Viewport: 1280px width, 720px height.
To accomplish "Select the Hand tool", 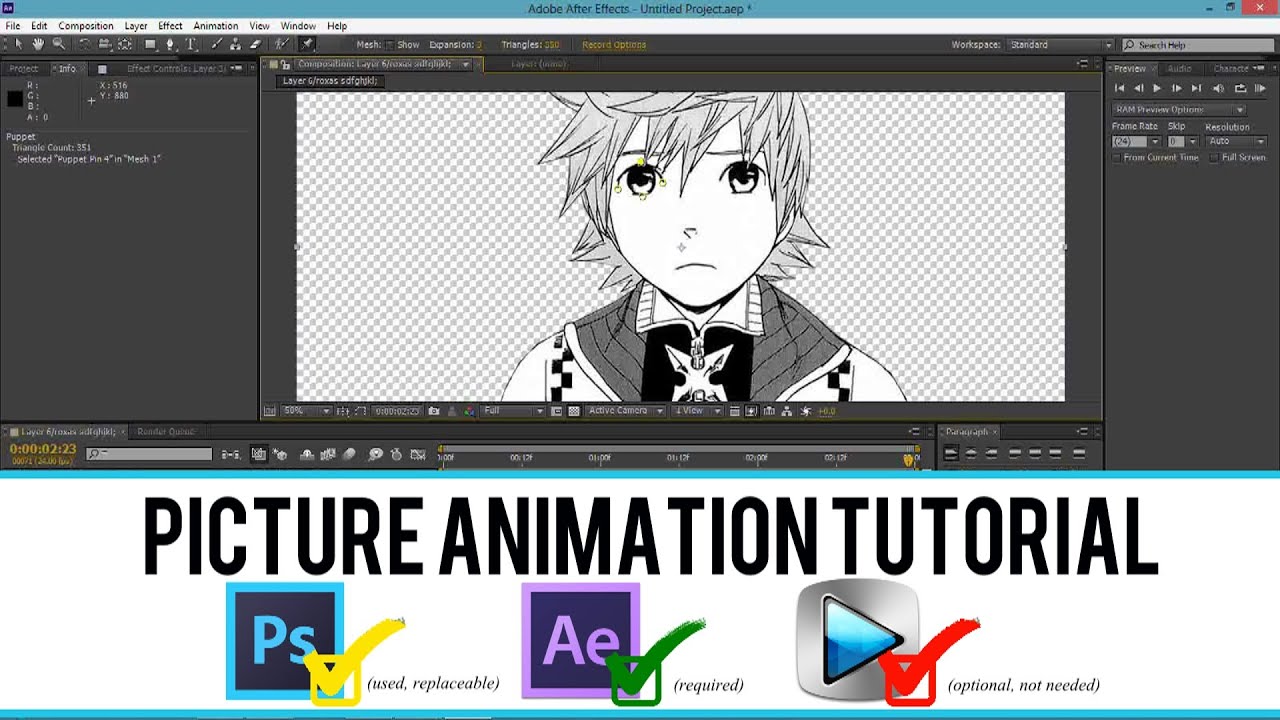I will click(38, 44).
